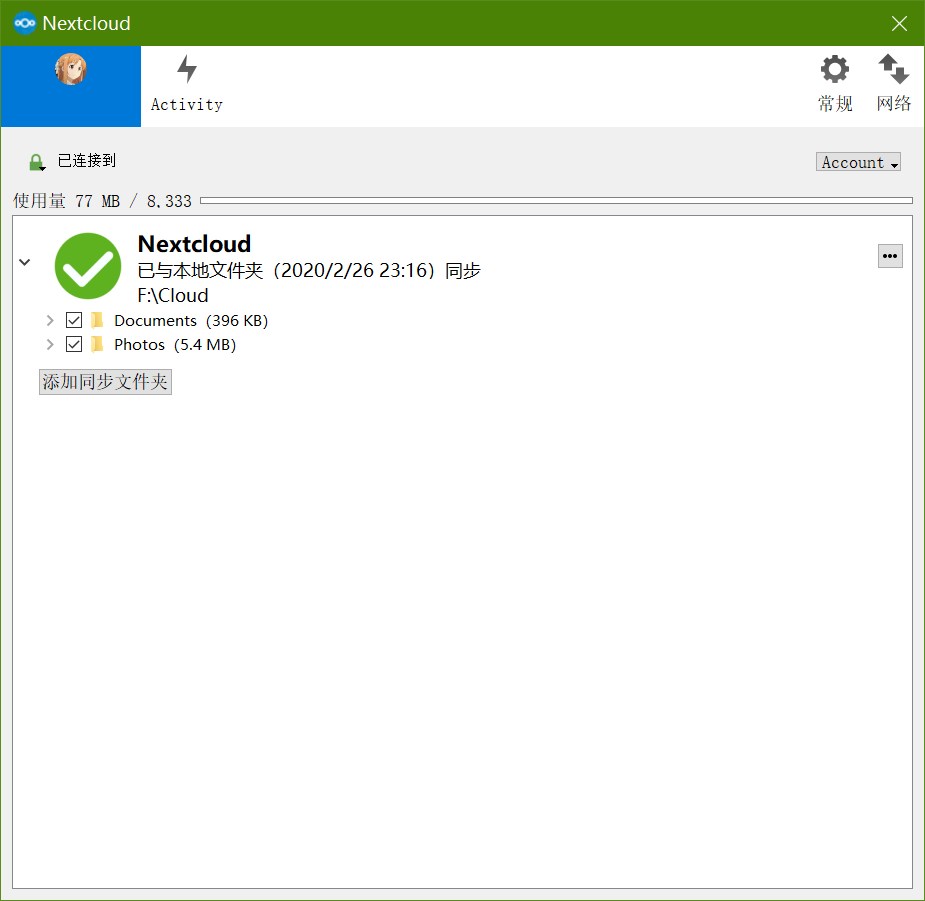This screenshot has height=901, width=925.
Task: Select the Photos (5.4 MB) row
Action: pyautogui.click(x=175, y=345)
